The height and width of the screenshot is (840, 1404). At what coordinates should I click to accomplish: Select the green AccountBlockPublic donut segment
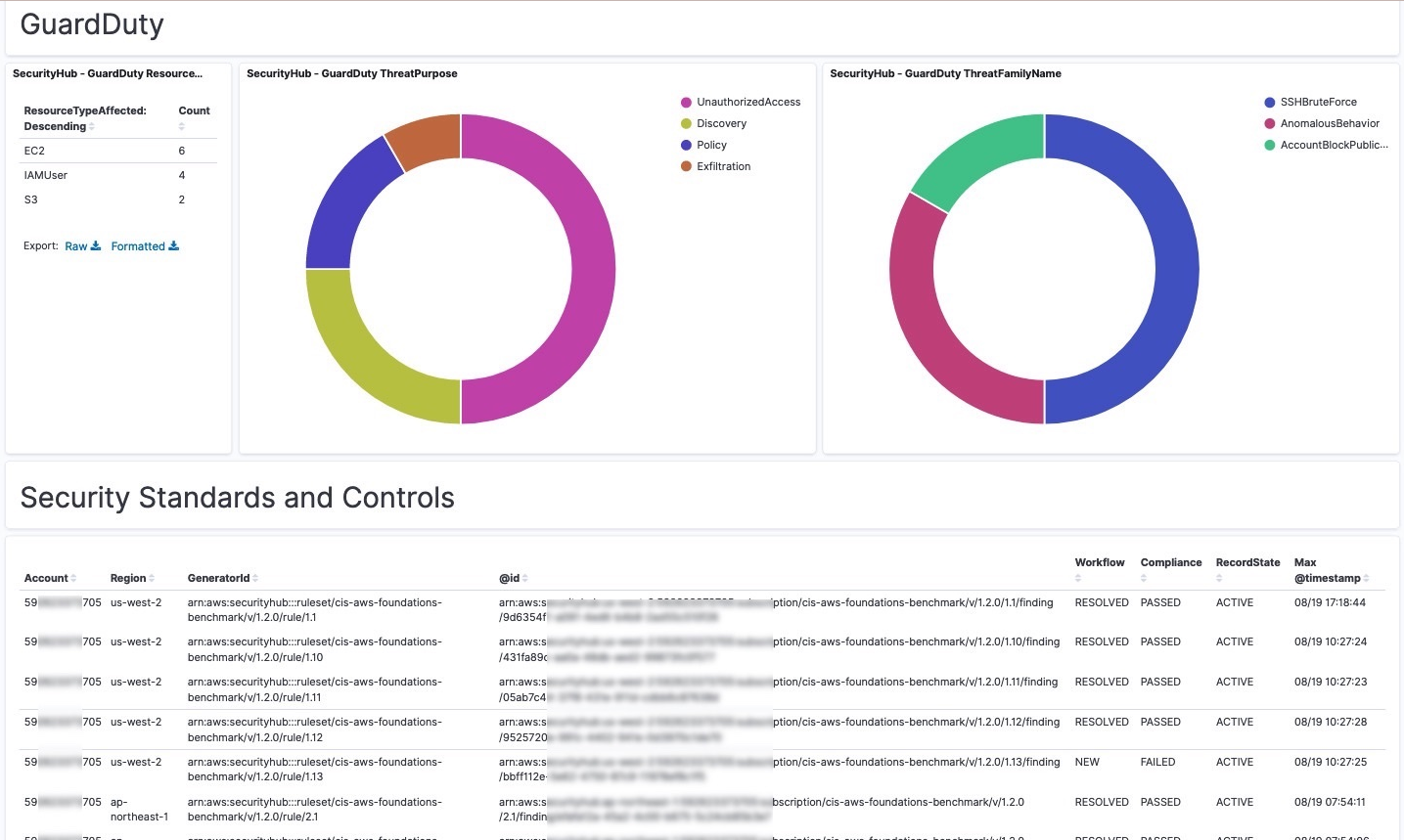click(x=978, y=154)
